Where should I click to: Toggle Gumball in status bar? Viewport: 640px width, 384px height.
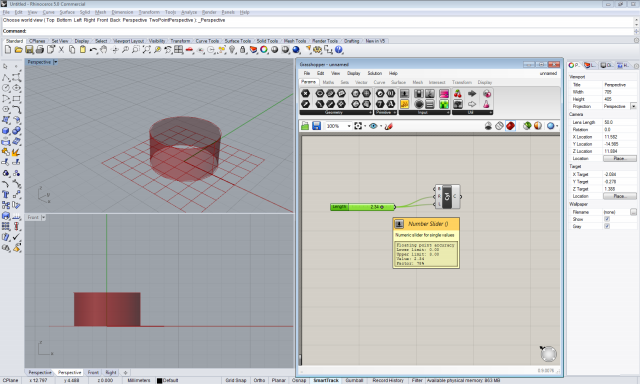354,380
